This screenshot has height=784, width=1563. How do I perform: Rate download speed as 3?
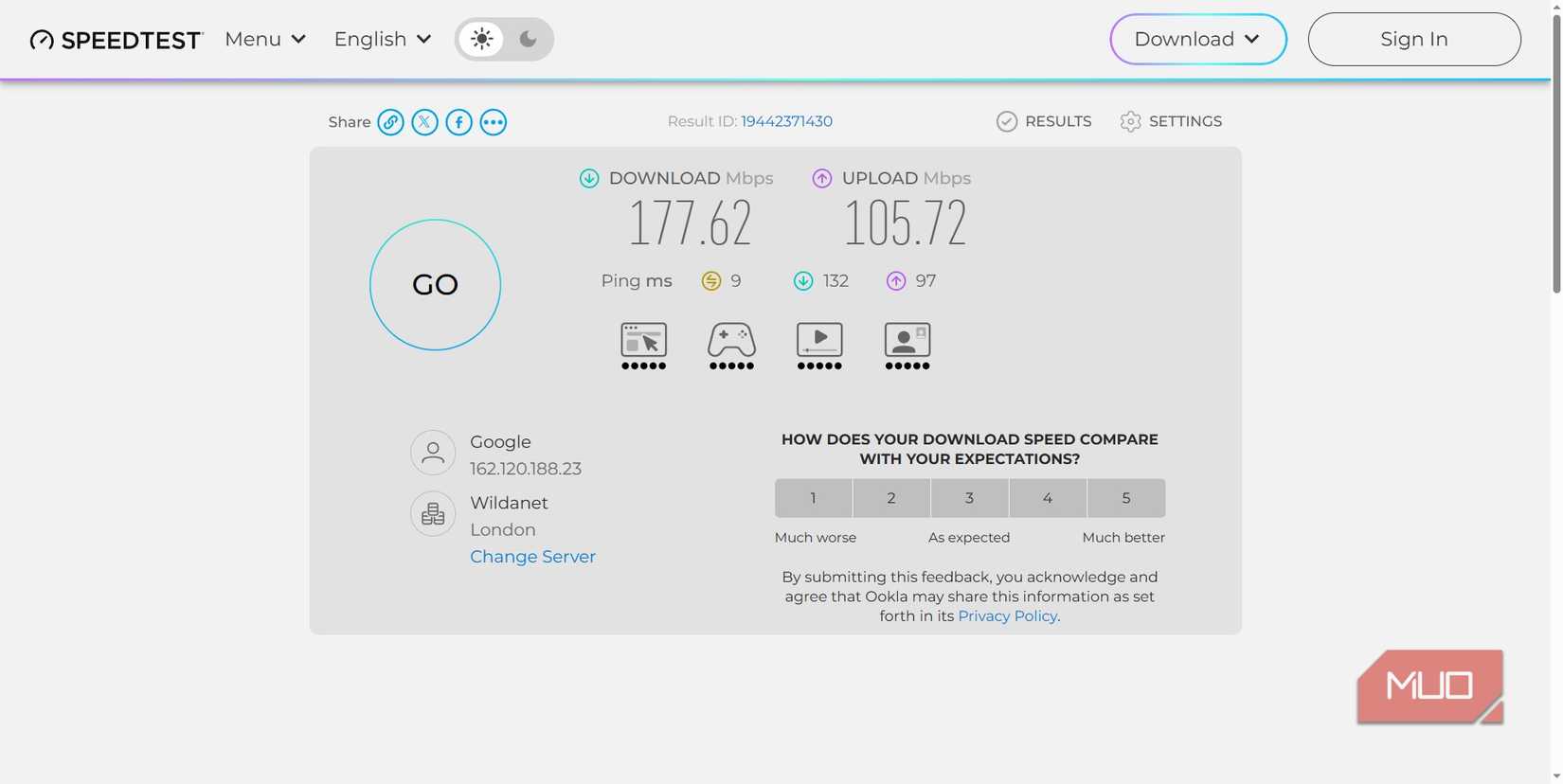point(969,498)
